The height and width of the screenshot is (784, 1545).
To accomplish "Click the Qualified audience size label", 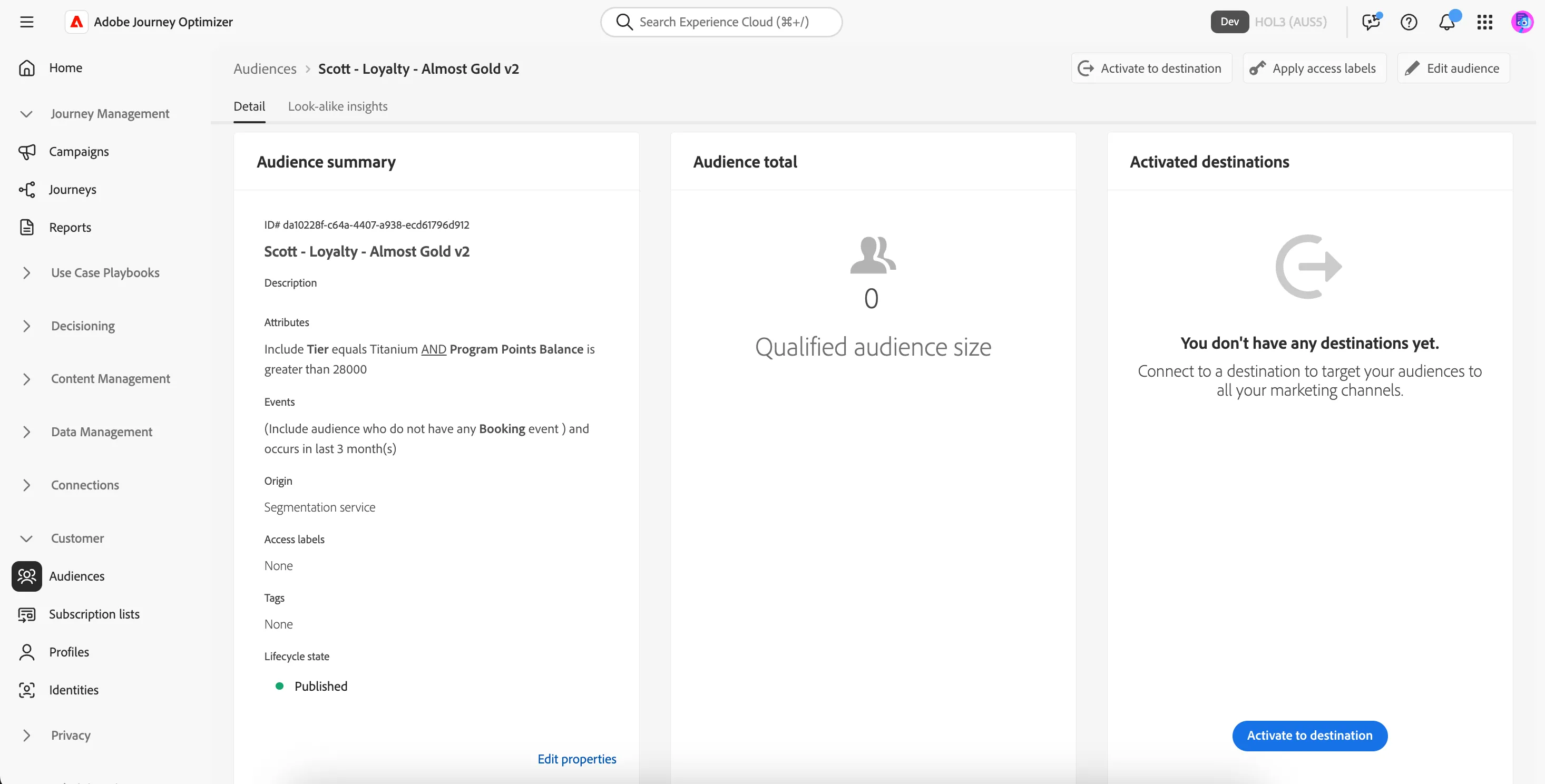I will coord(873,347).
